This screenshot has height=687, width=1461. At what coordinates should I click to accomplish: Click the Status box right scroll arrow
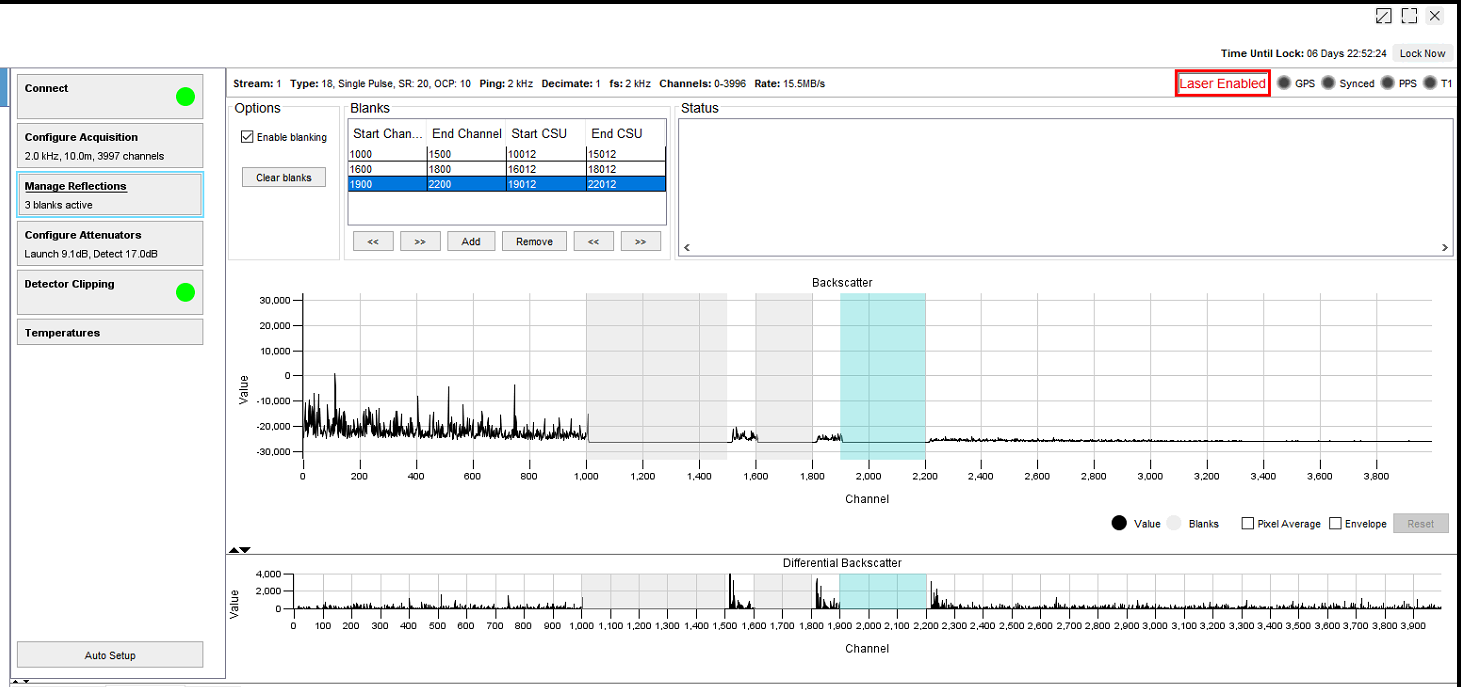click(1445, 248)
